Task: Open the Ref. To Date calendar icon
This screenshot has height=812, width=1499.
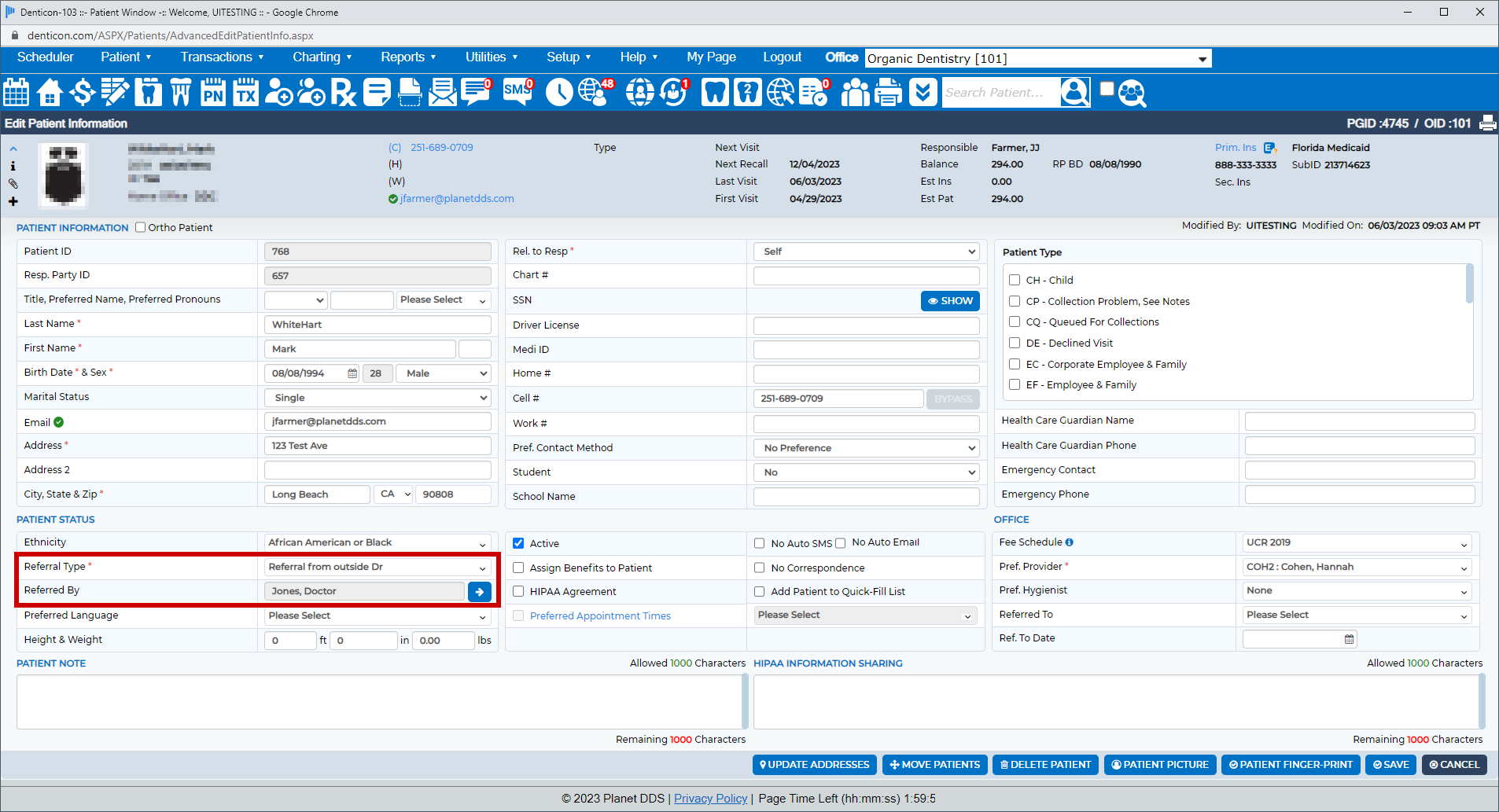Action: 1350,639
